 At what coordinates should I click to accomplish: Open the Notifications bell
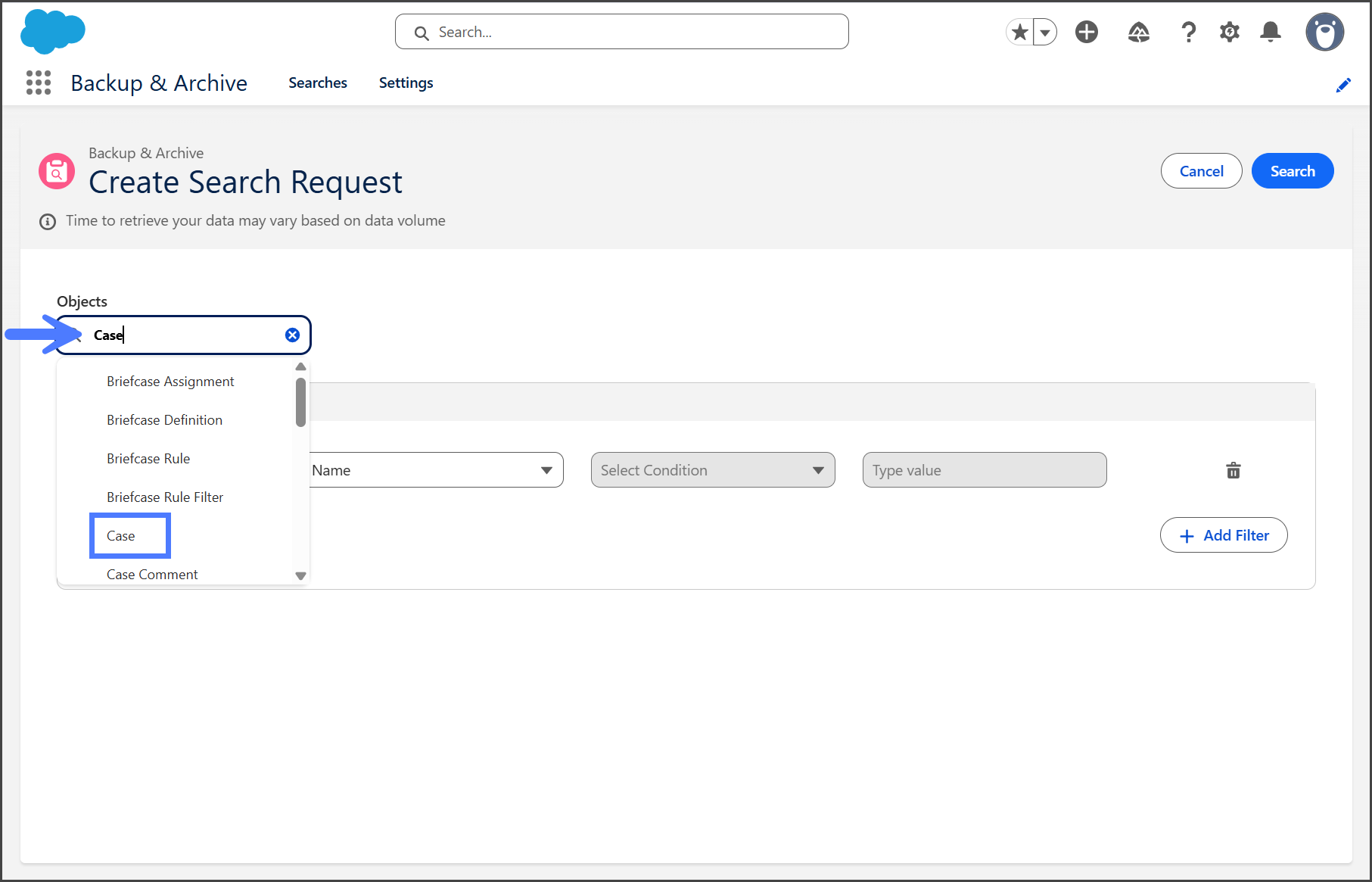click(1271, 32)
